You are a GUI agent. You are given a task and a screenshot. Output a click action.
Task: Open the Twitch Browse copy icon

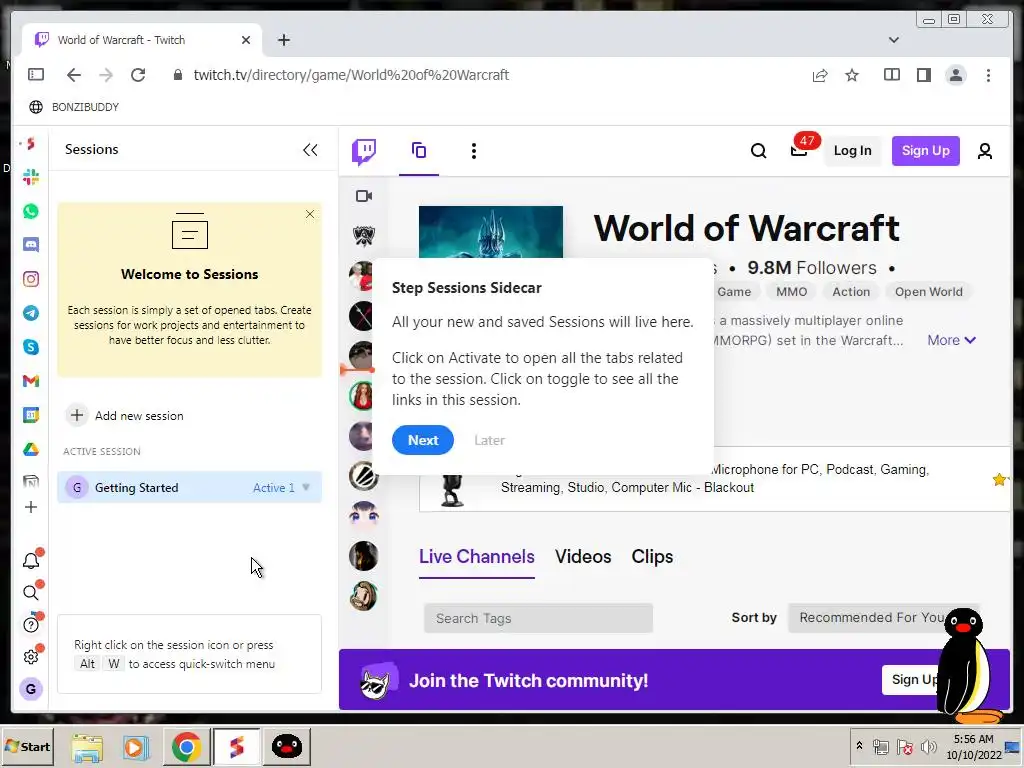[419, 151]
